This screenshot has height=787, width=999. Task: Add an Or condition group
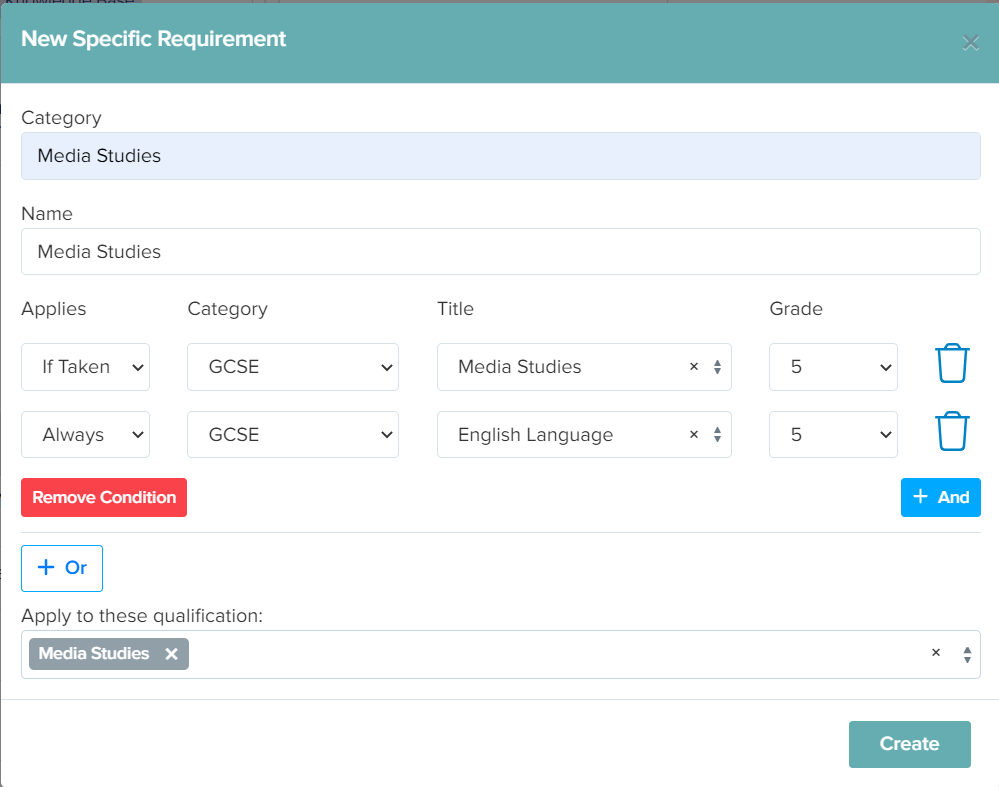62,568
